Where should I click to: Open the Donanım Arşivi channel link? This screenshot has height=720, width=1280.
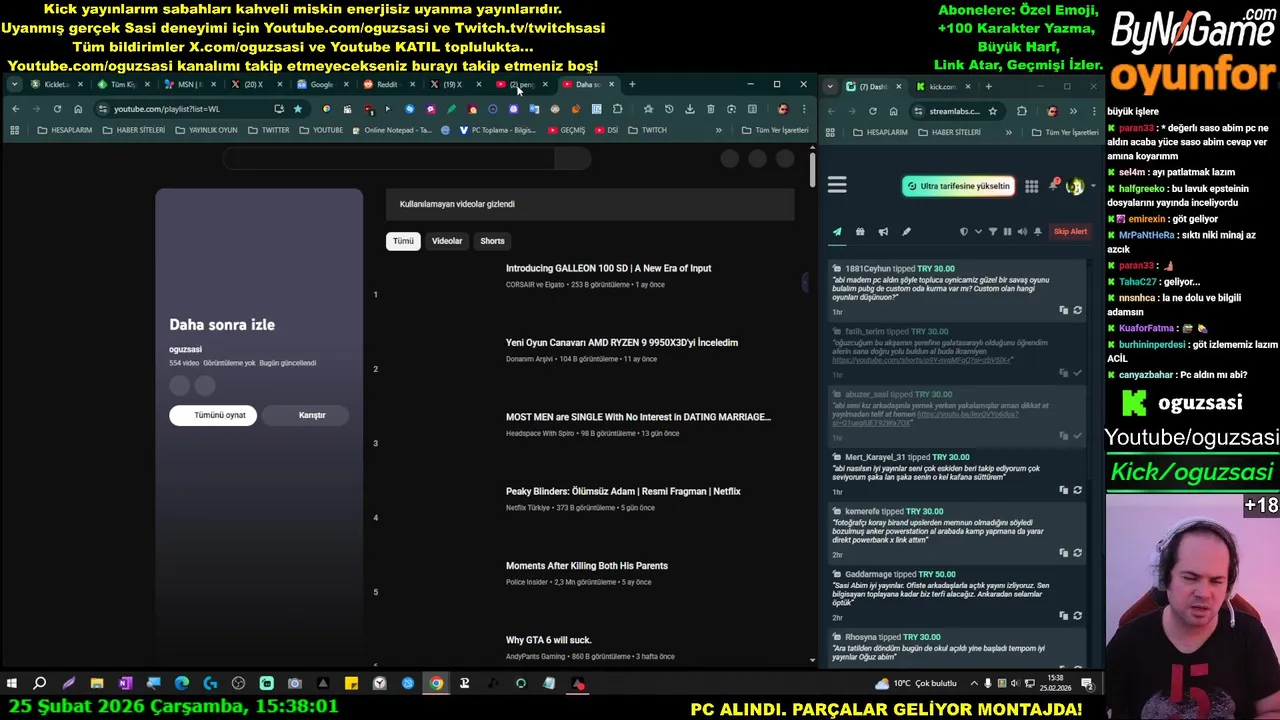click(x=529, y=359)
